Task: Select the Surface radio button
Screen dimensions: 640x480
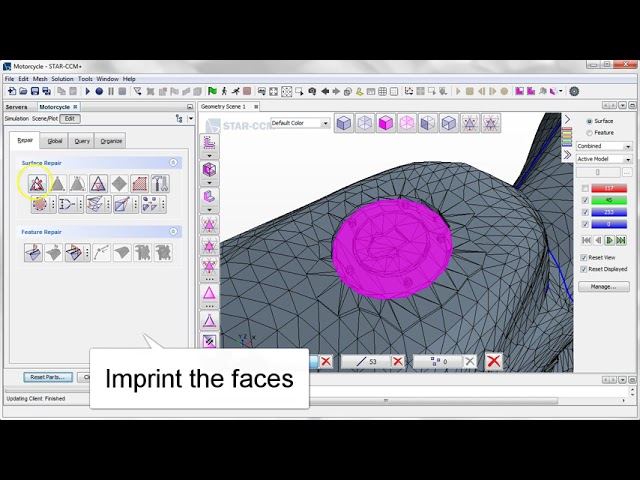Action: (589, 121)
